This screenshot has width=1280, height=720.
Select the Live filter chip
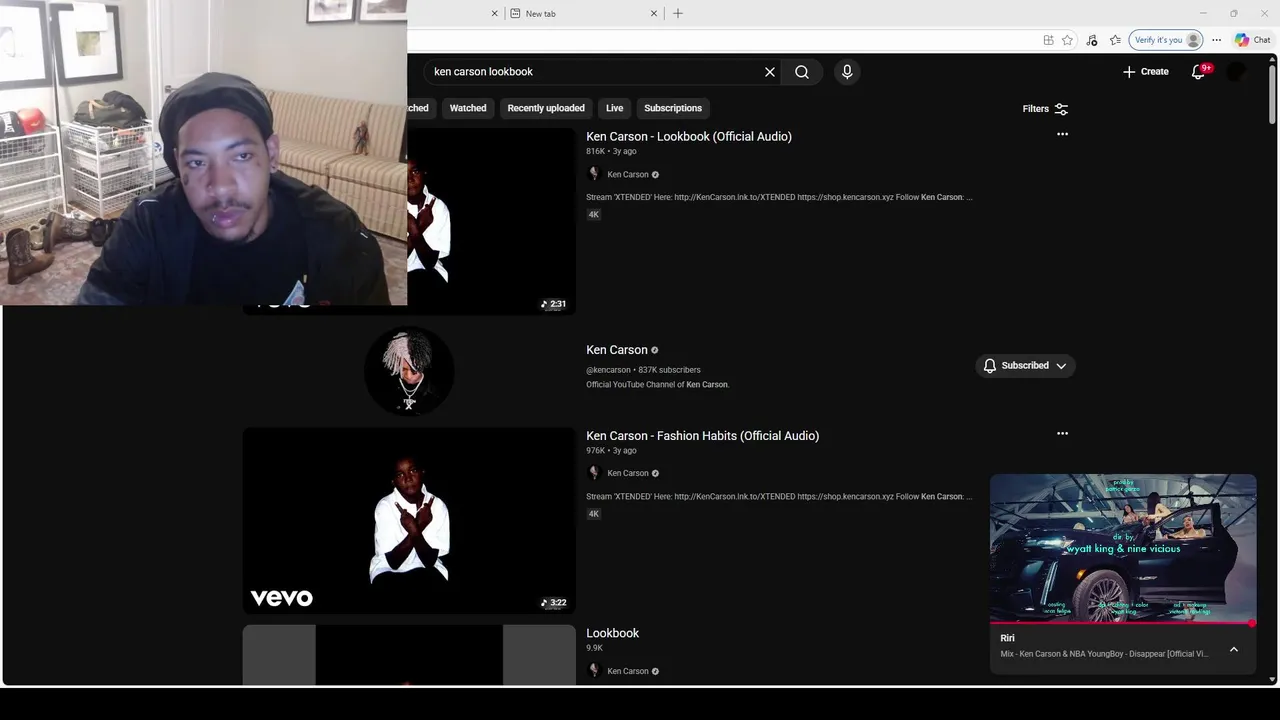click(614, 108)
